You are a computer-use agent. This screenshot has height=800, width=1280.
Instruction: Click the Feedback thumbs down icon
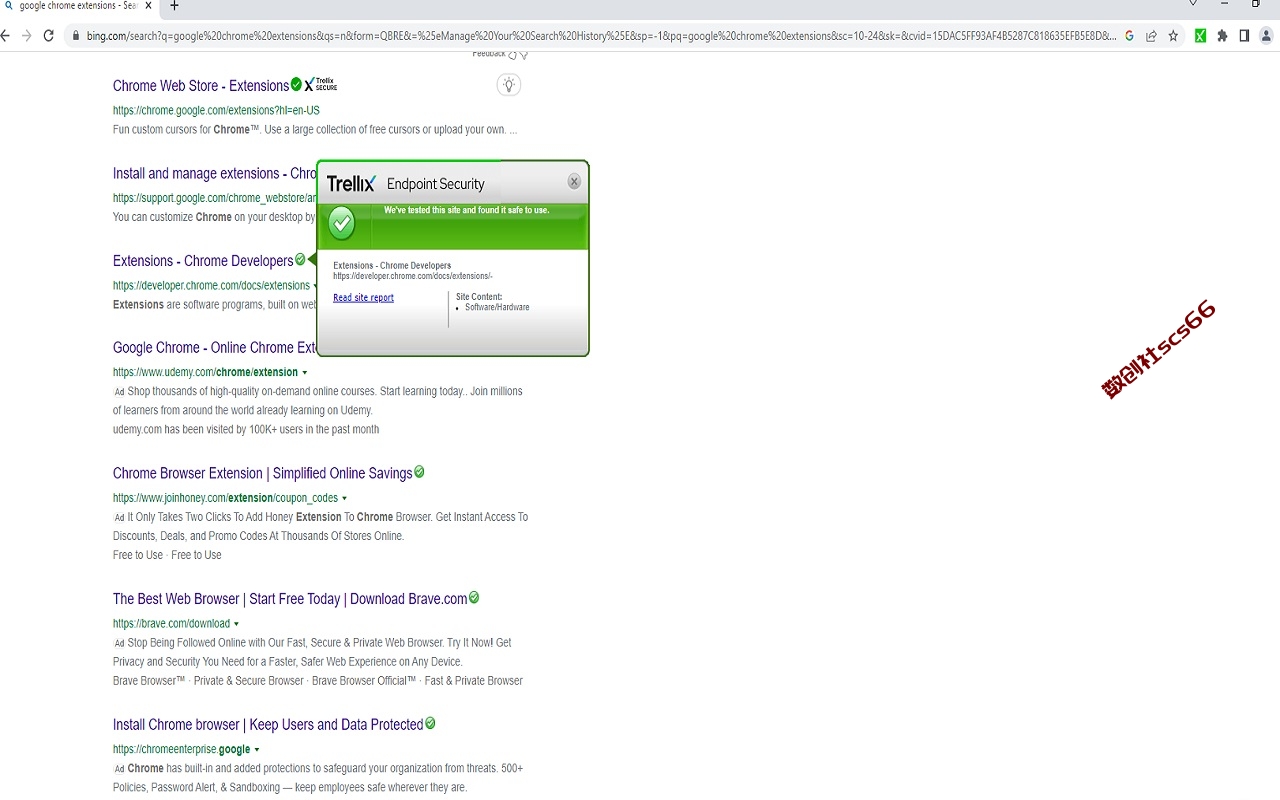[x=524, y=56]
